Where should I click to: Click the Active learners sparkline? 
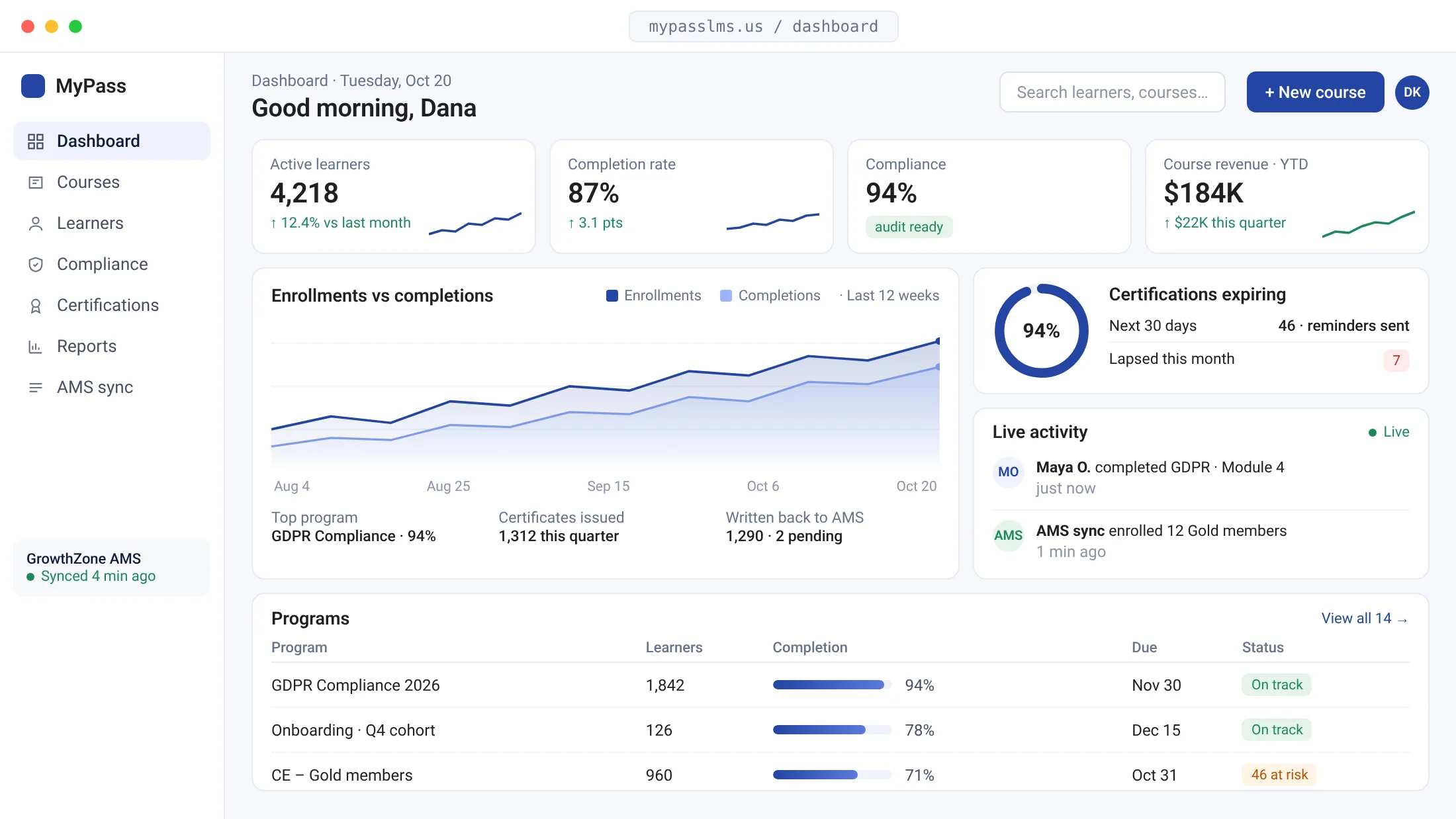pos(475,224)
